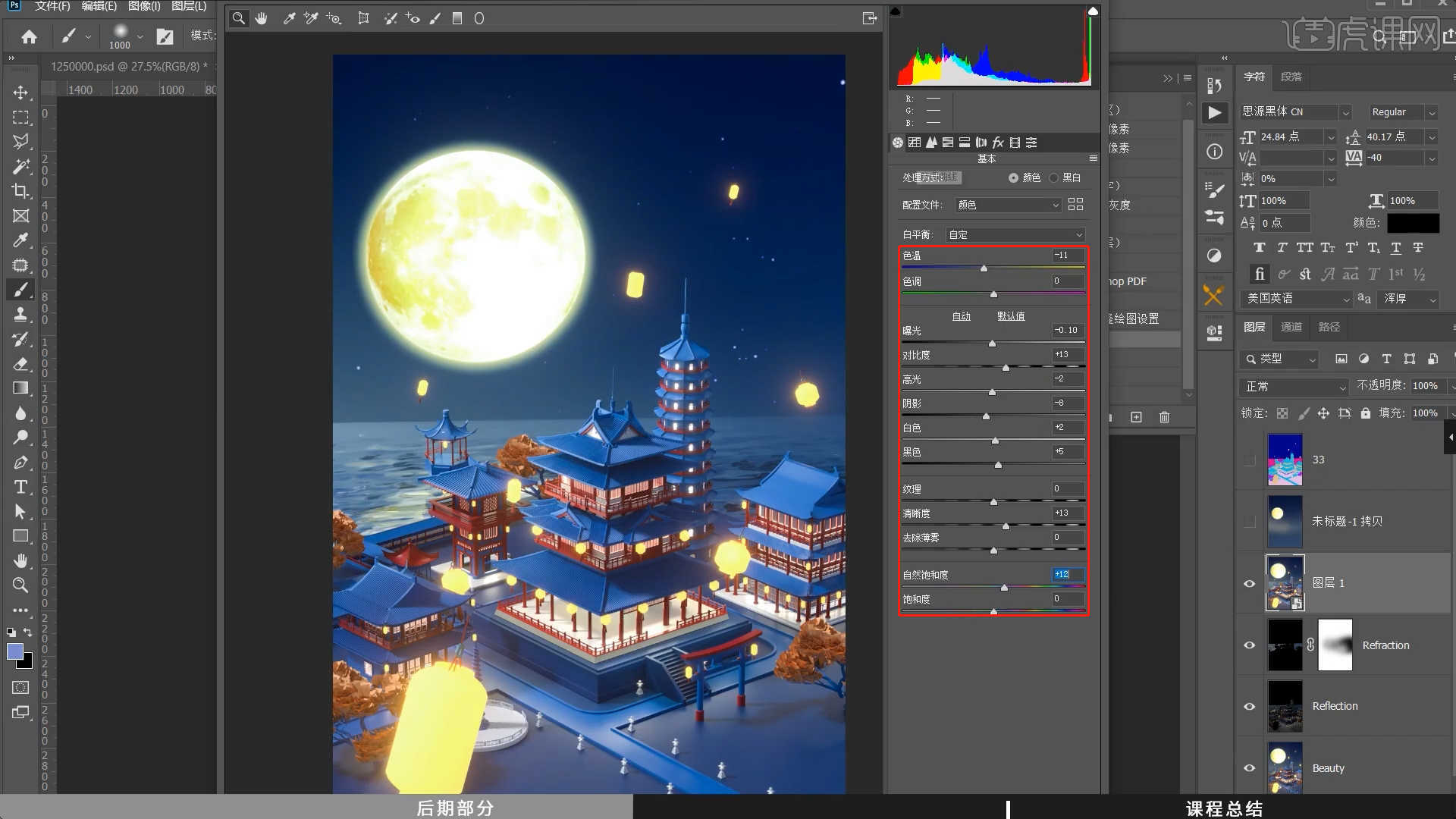Select the Crop tool in the toolbar
1456x819 pixels.
[20, 191]
